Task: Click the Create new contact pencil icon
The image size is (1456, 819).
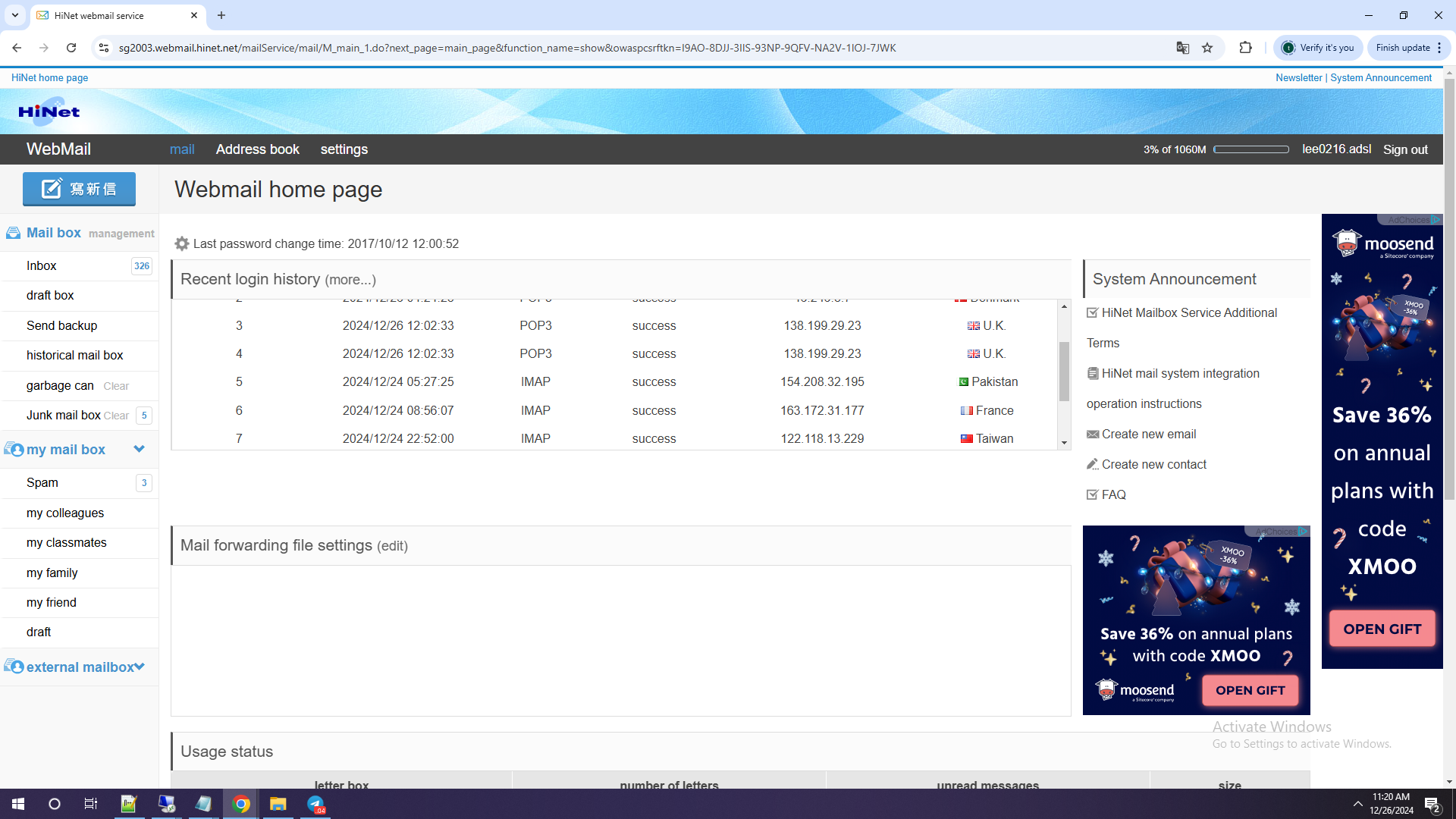Action: tap(1092, 465)
